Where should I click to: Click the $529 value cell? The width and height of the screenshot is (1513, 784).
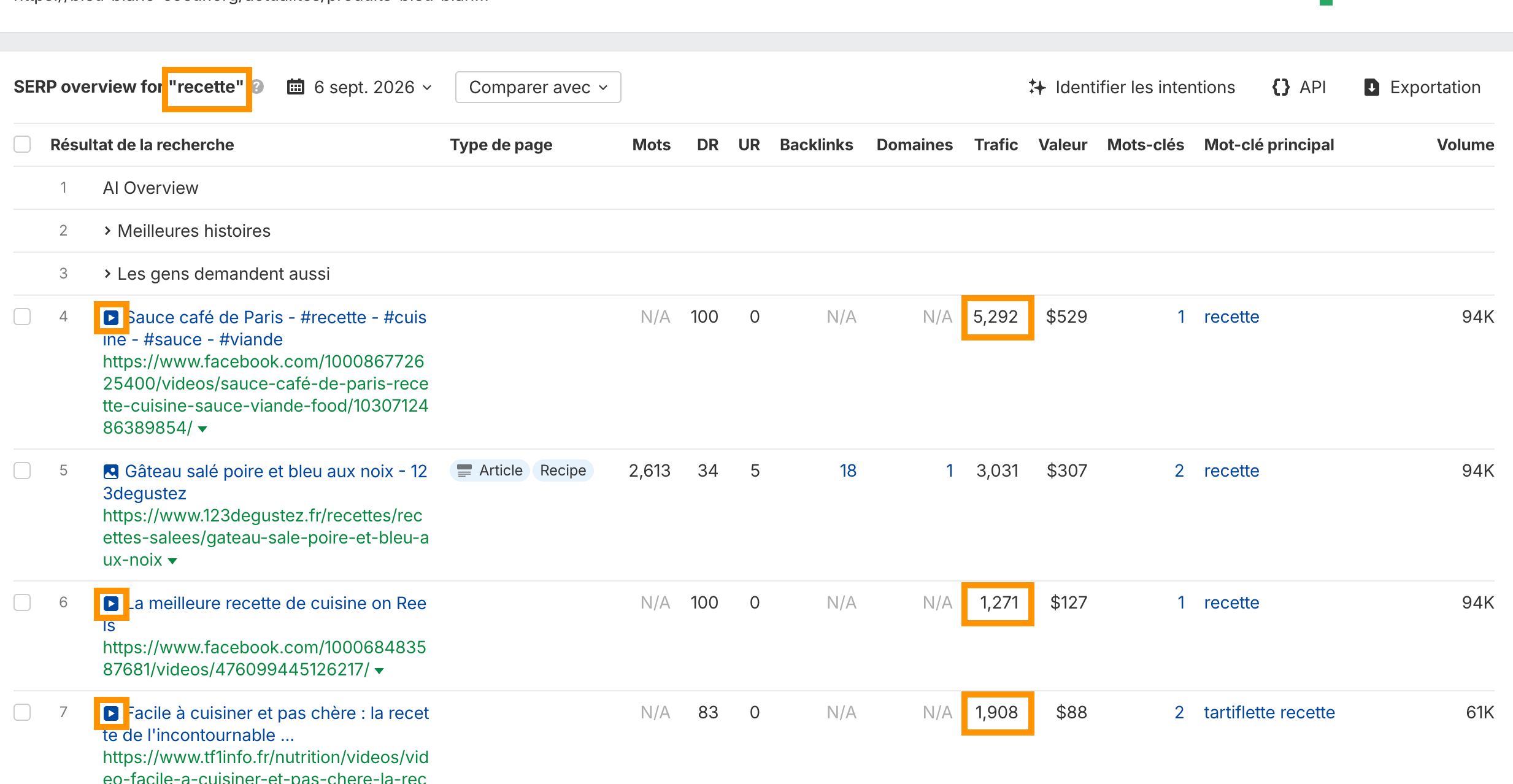click(x=1066, y=317)
